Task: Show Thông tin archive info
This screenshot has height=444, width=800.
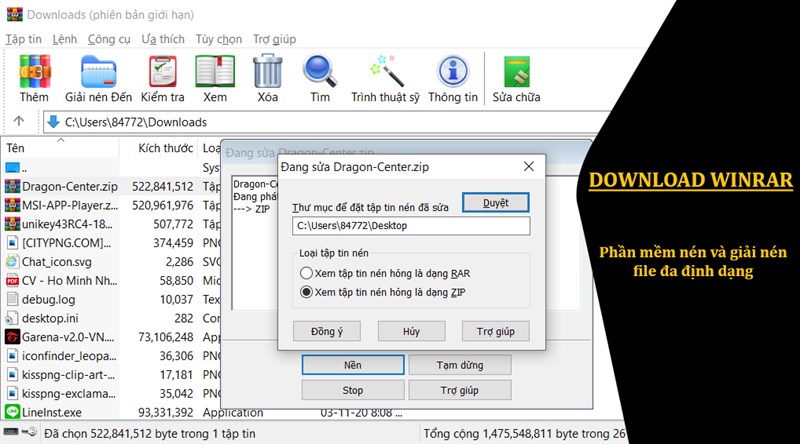Action: (x=453, y=71)
